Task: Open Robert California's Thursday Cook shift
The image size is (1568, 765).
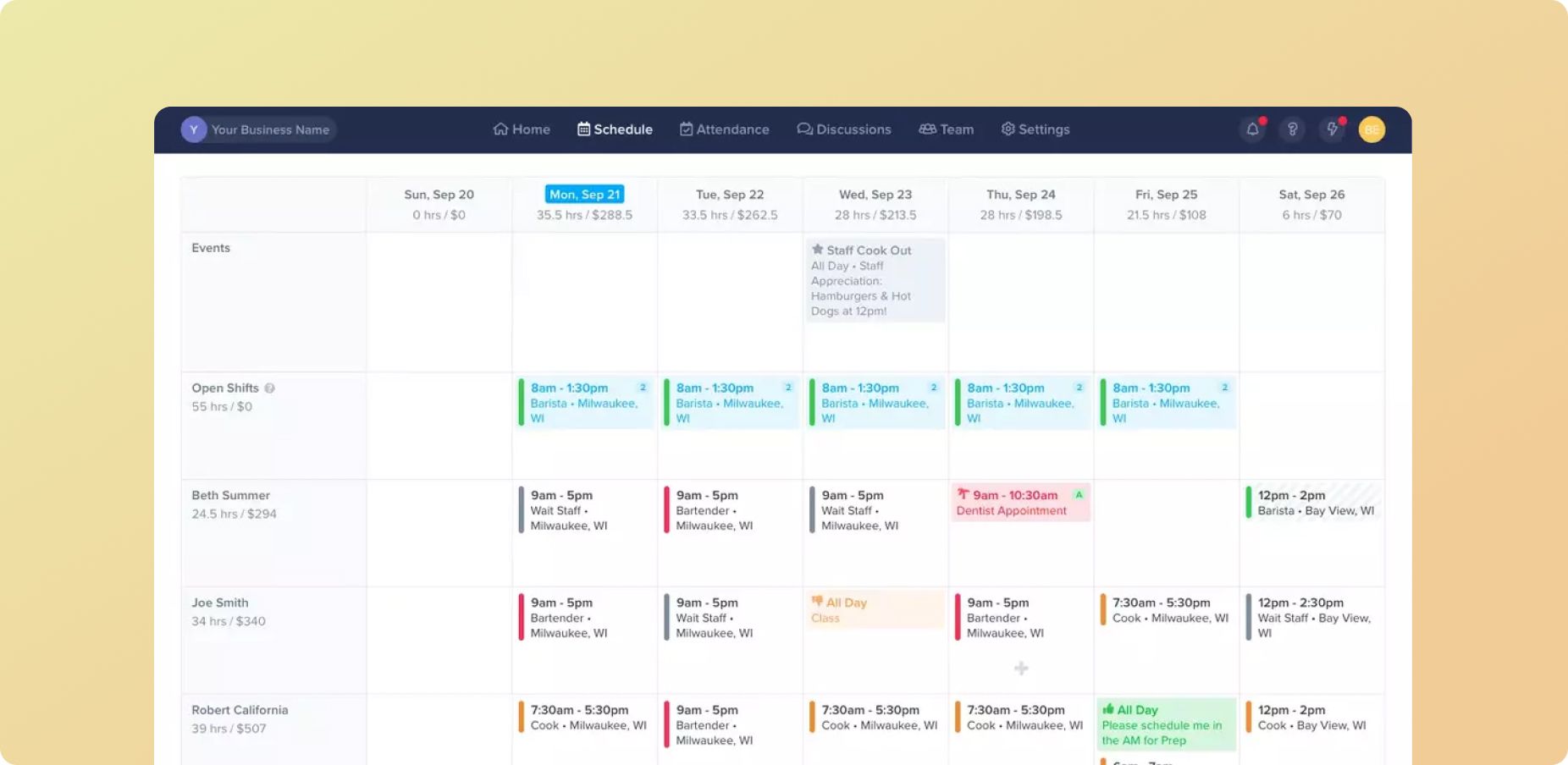Action: pos(1022,718)
